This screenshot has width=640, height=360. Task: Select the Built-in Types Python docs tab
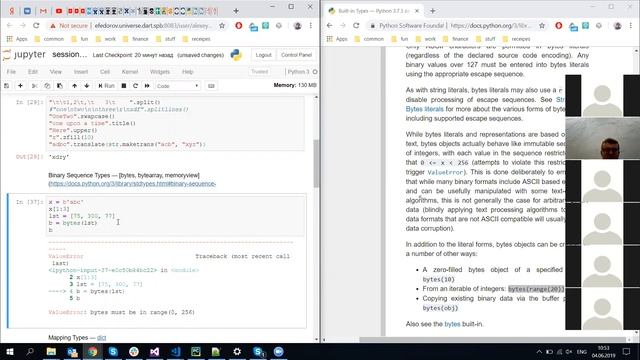tap(374, 11)
